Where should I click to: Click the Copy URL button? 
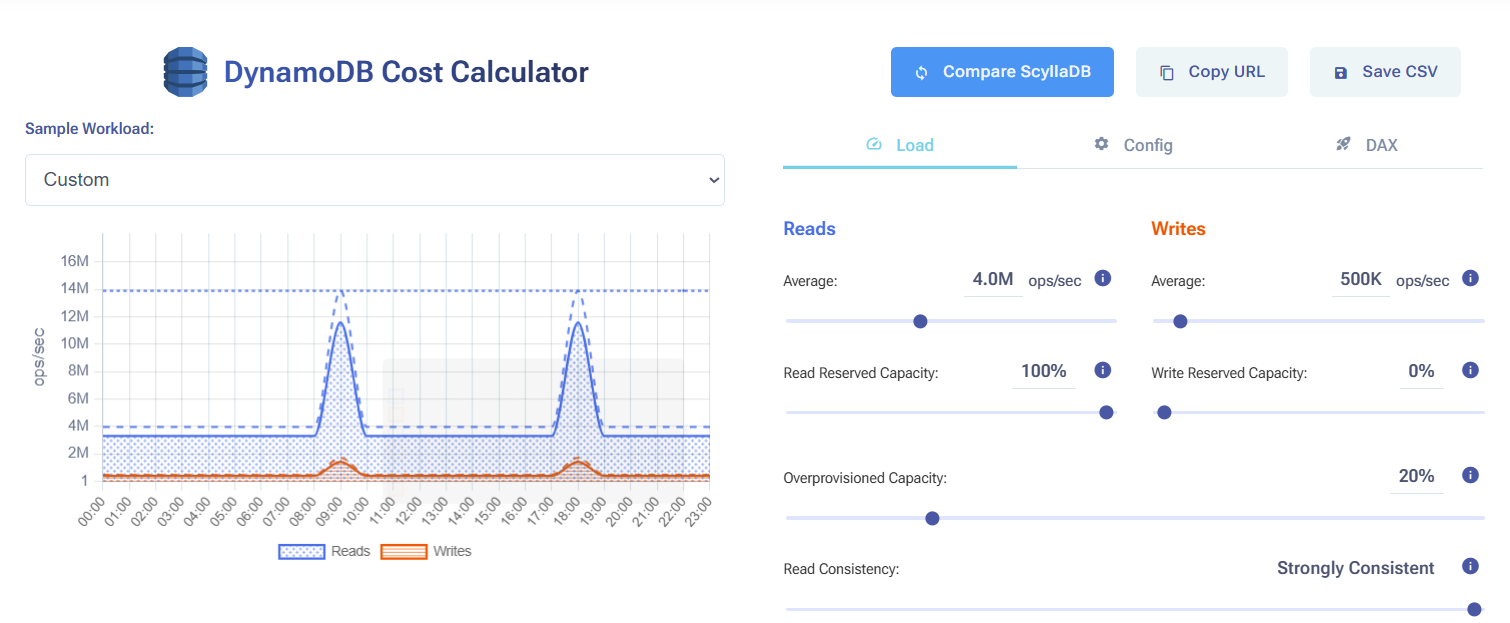(x=1211, y=72)
